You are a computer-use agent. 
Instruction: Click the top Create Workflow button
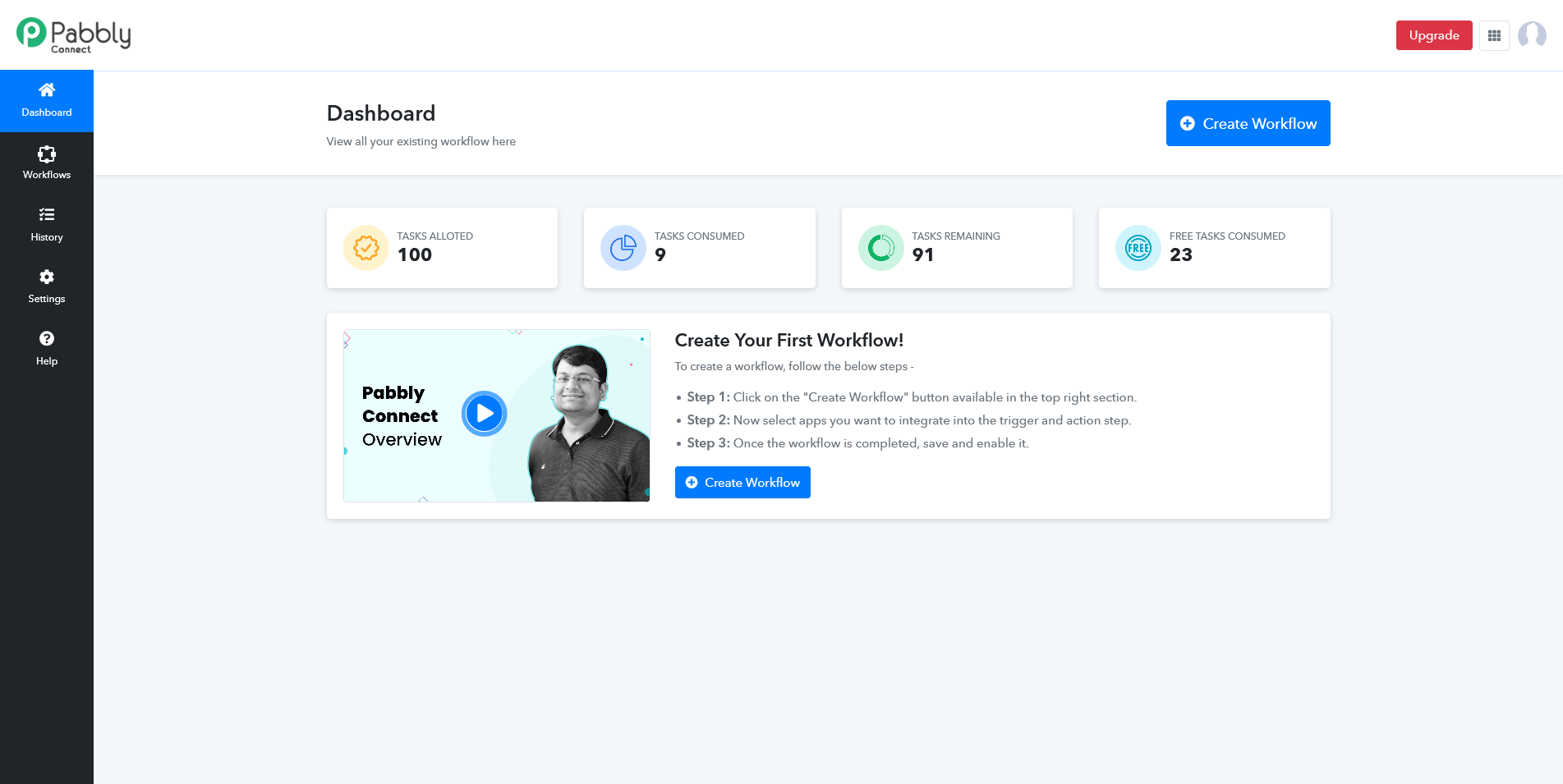(1248, 123)
